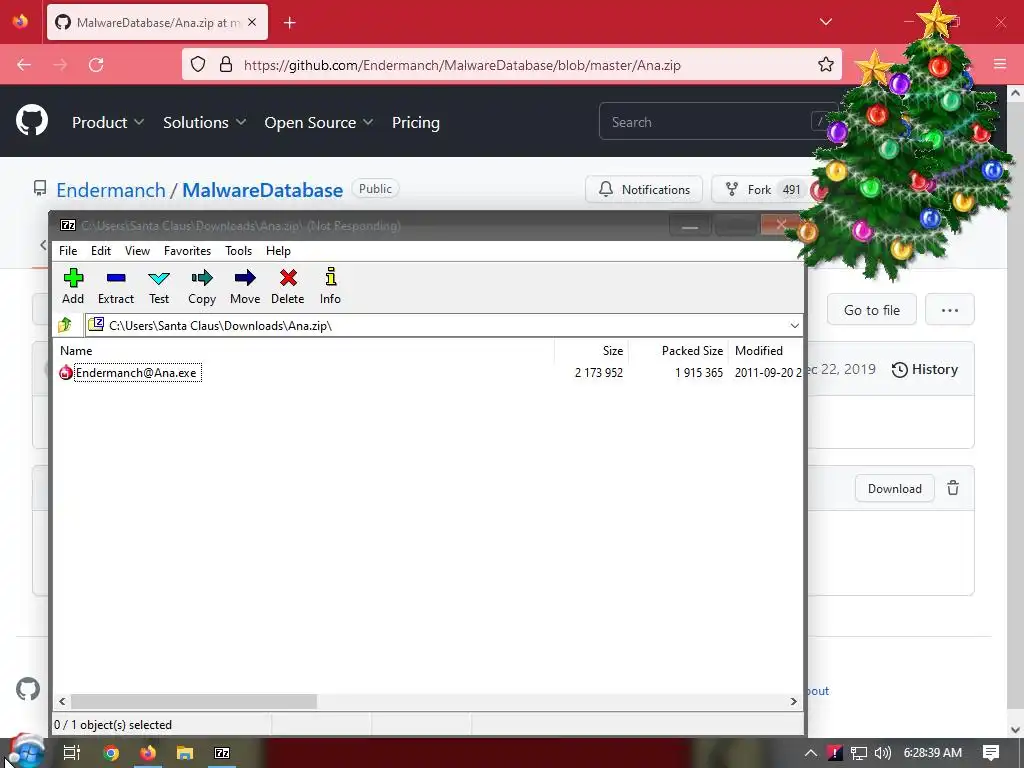Click the Firefox back button
This screenshot has width=1024, height=768.
24,65
